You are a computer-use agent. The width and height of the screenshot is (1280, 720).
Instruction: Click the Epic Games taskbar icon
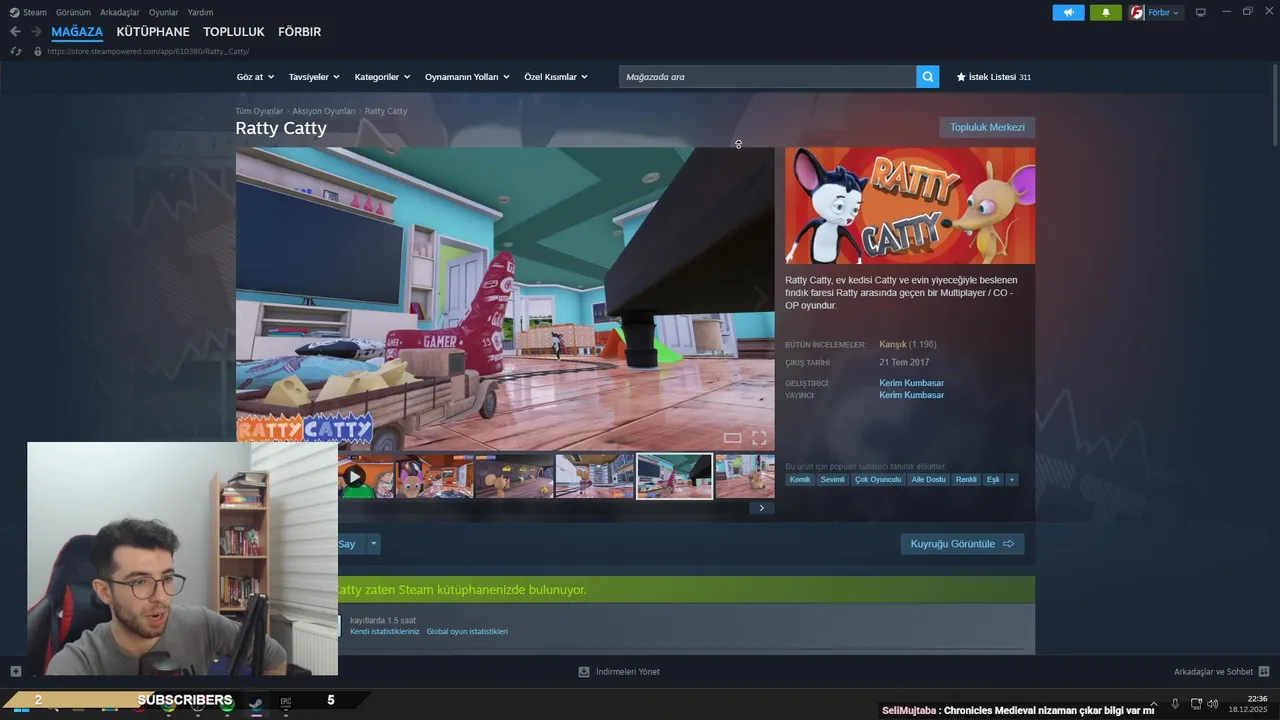point(285,704)
